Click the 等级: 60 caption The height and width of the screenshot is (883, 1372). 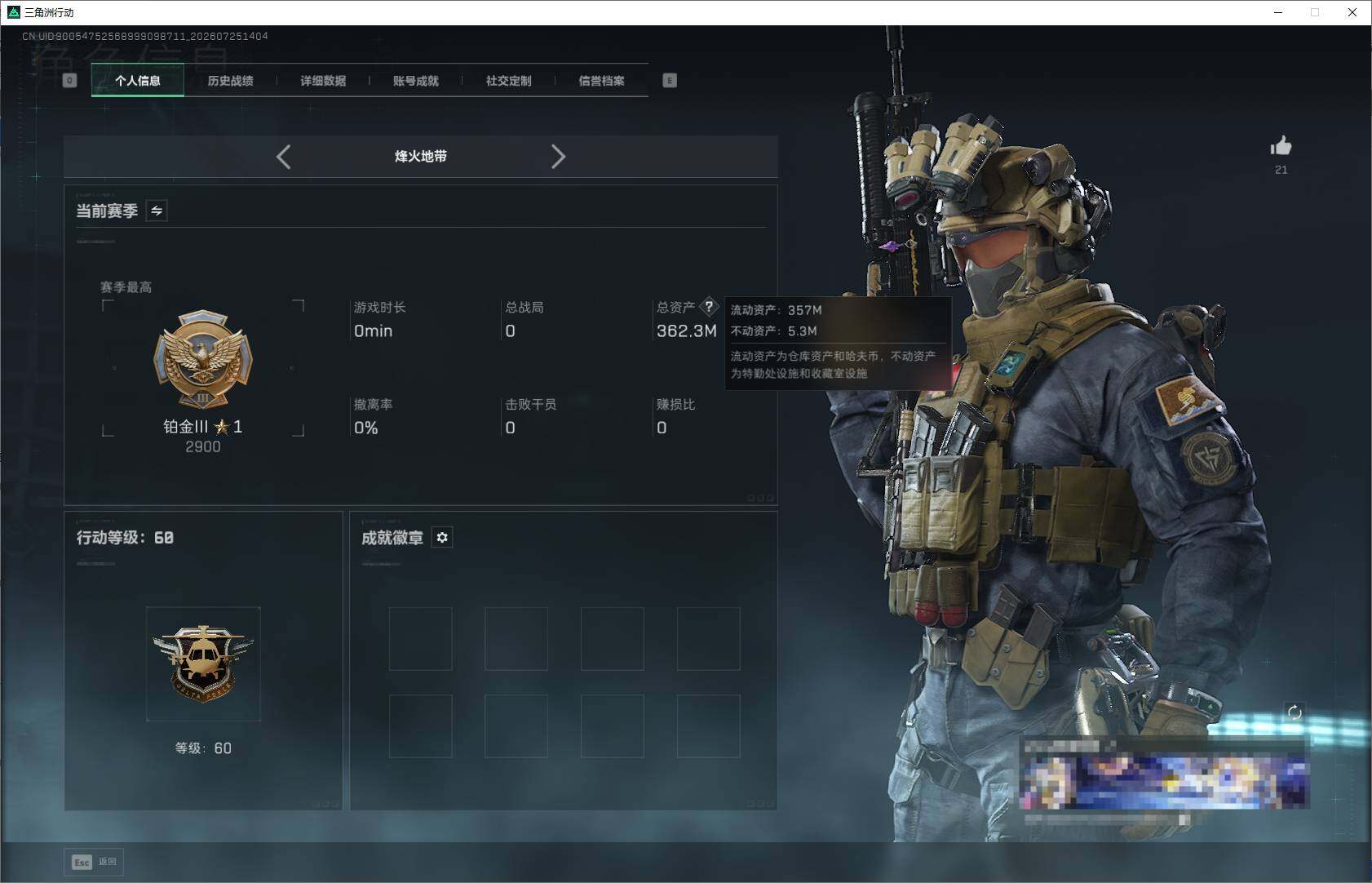tap(203, 748)
